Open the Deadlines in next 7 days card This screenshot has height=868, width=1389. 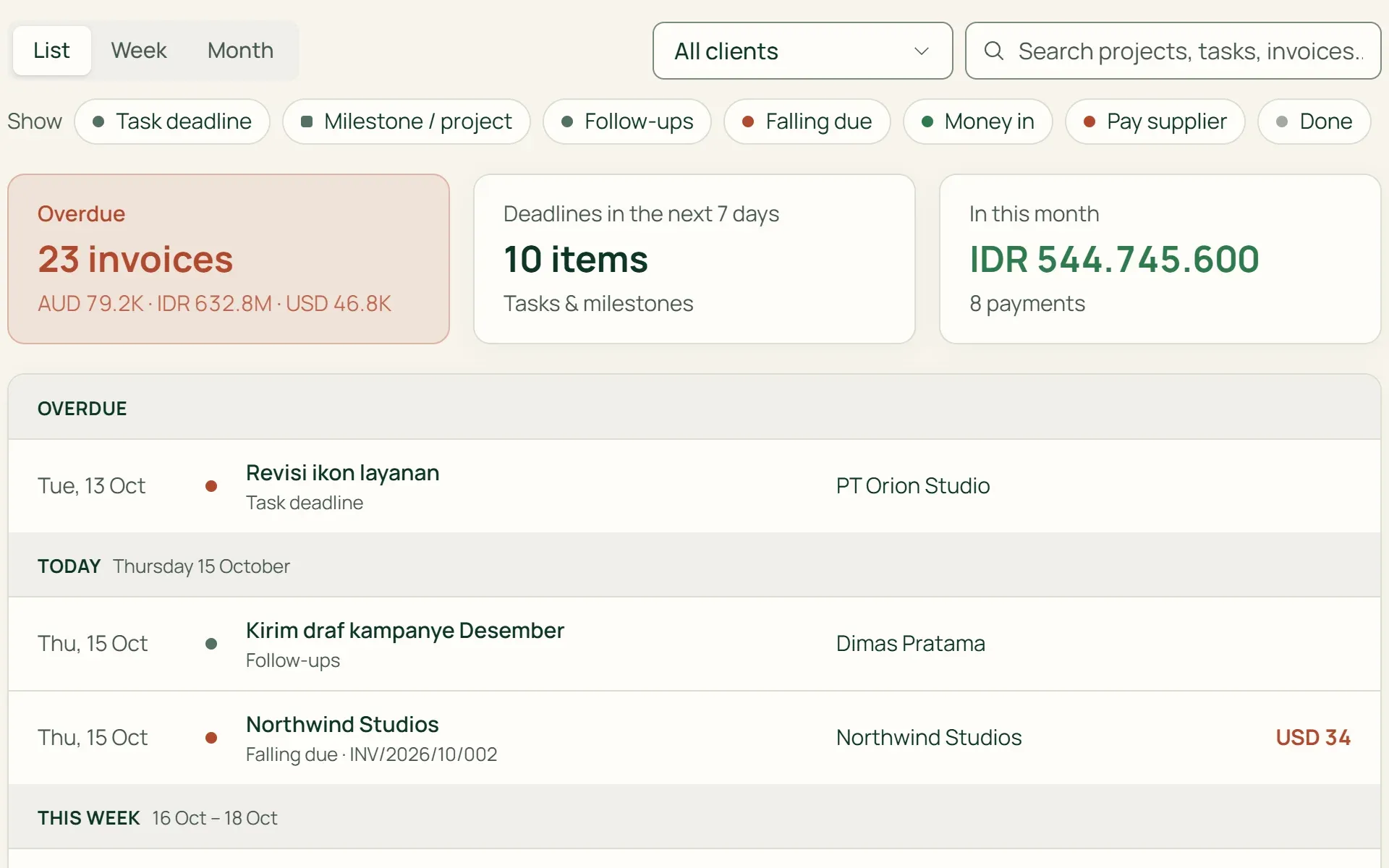point(694,259)
